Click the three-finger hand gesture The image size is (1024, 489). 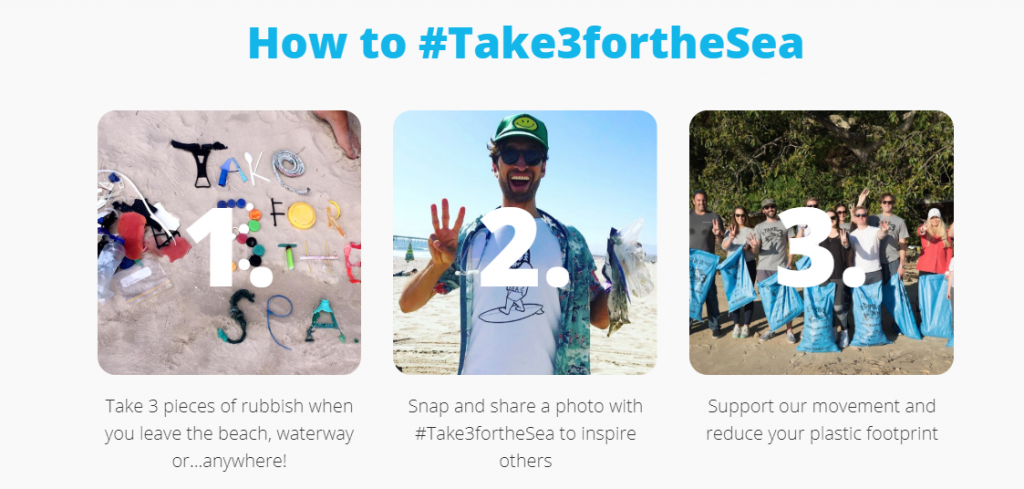[447, 233]
